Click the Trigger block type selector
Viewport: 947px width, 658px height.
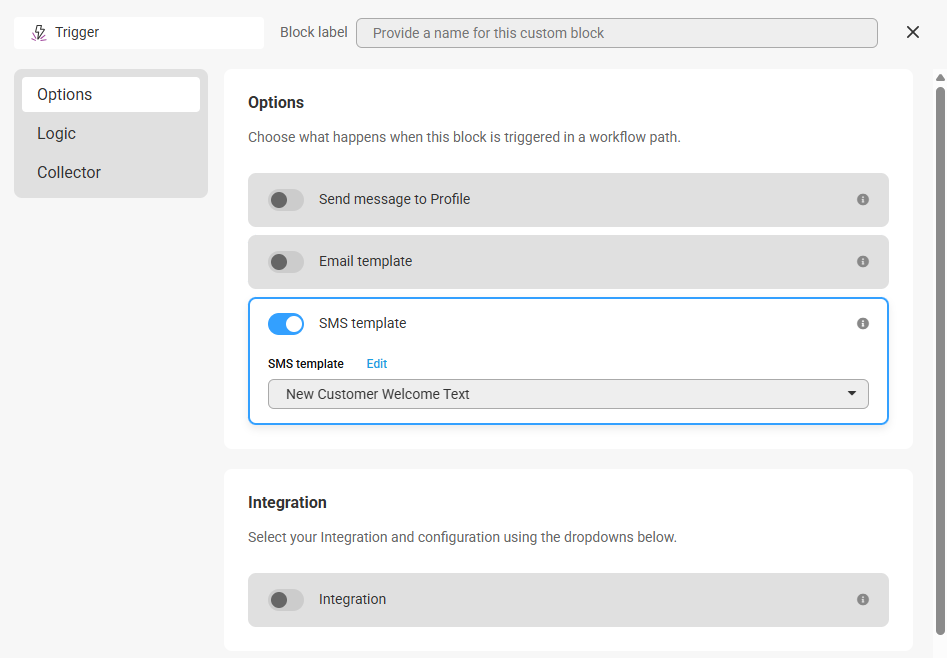[x=139, y=33]
